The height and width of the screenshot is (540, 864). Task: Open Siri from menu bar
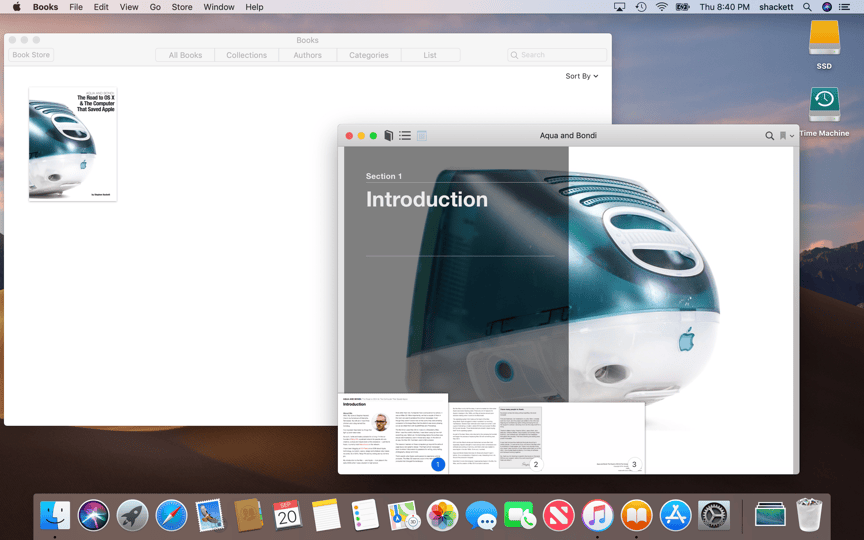pyautogui.click(x=827, y=7)
